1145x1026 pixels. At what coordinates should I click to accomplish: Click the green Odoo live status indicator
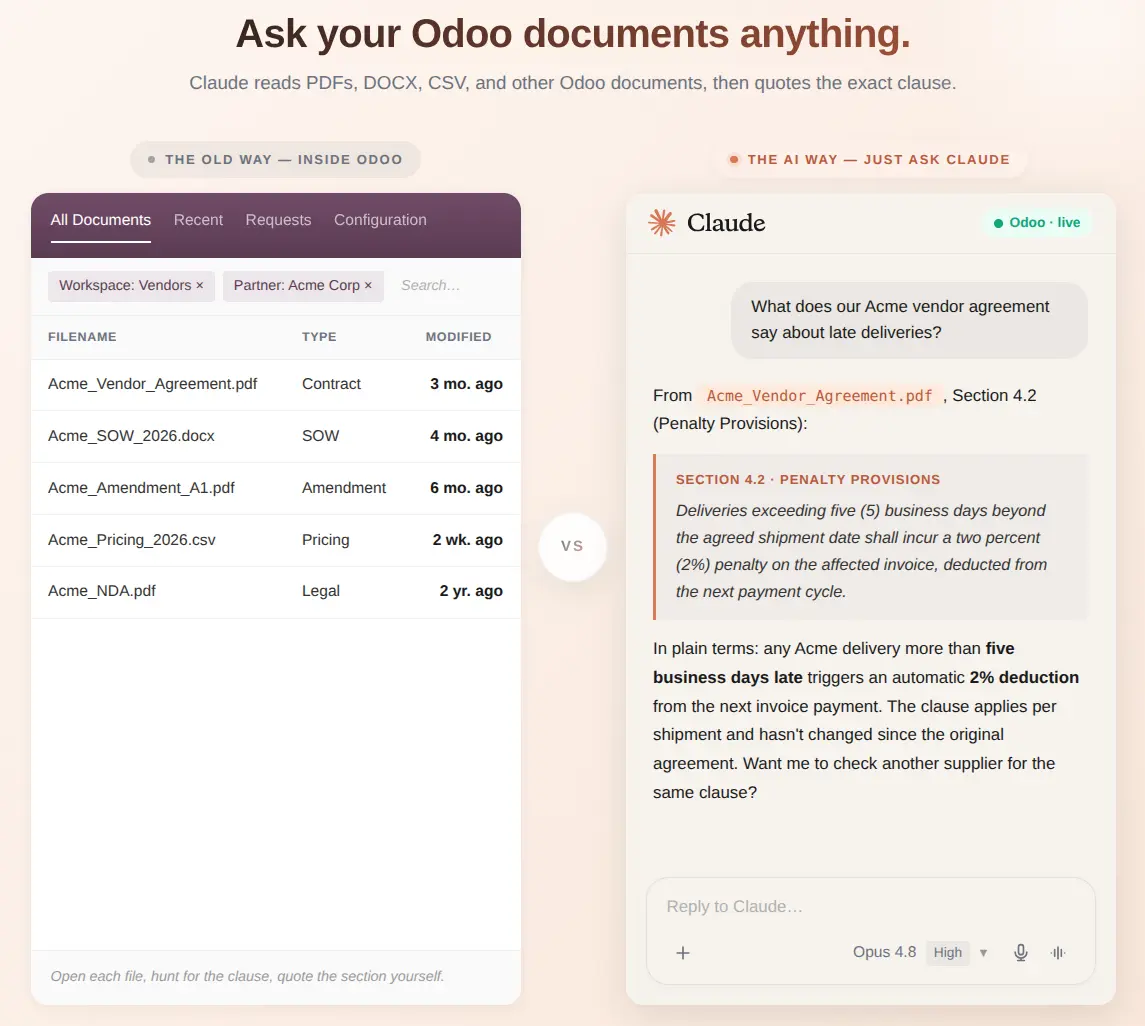[x=1037, y=223]
